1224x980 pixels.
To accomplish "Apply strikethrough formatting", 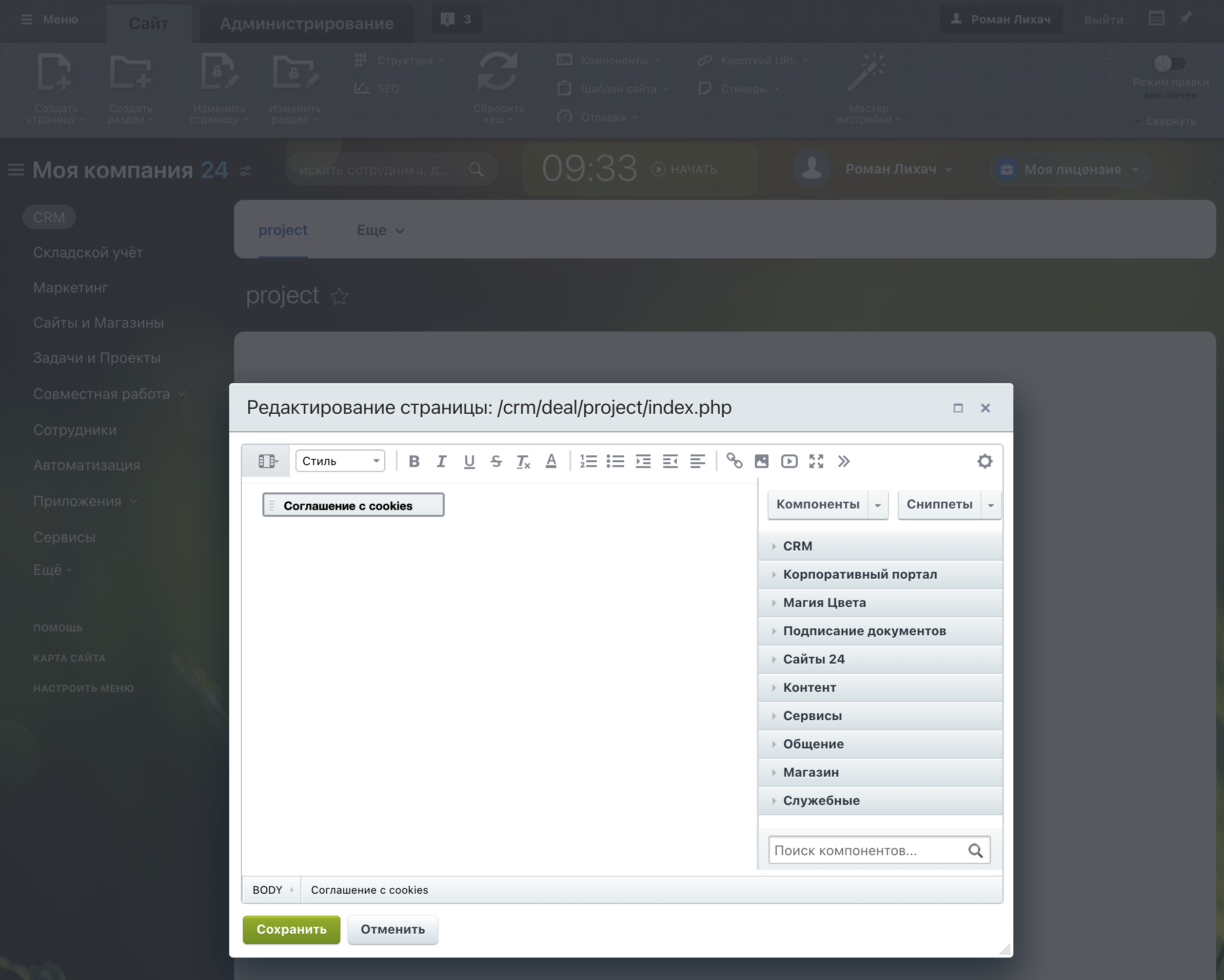I will 495,461.
